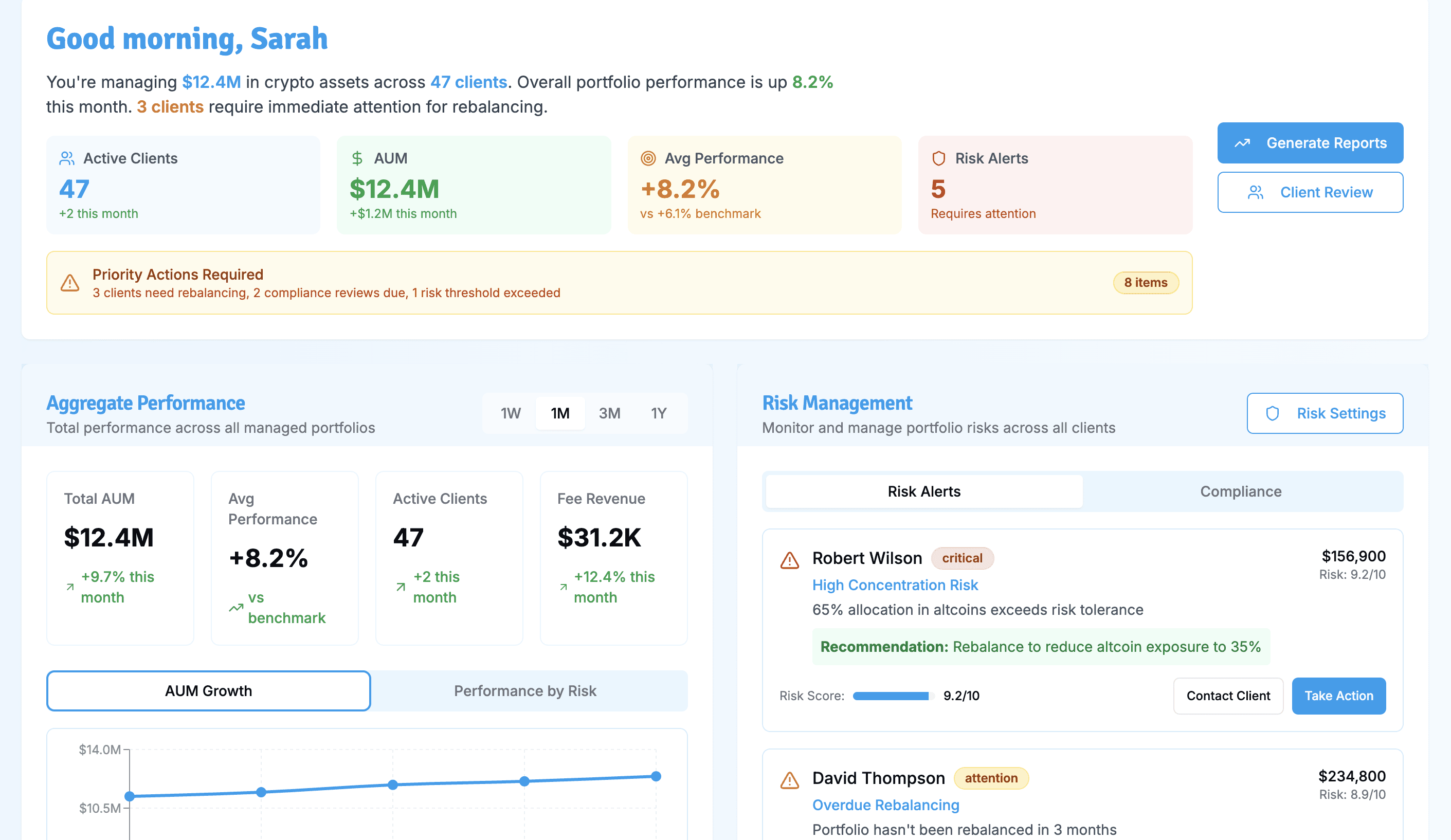Image resolution: width=1451 pixels, height=840 pixels.
Task: Click the Fee Revenue $31.2K card
Action: point(614,558)
